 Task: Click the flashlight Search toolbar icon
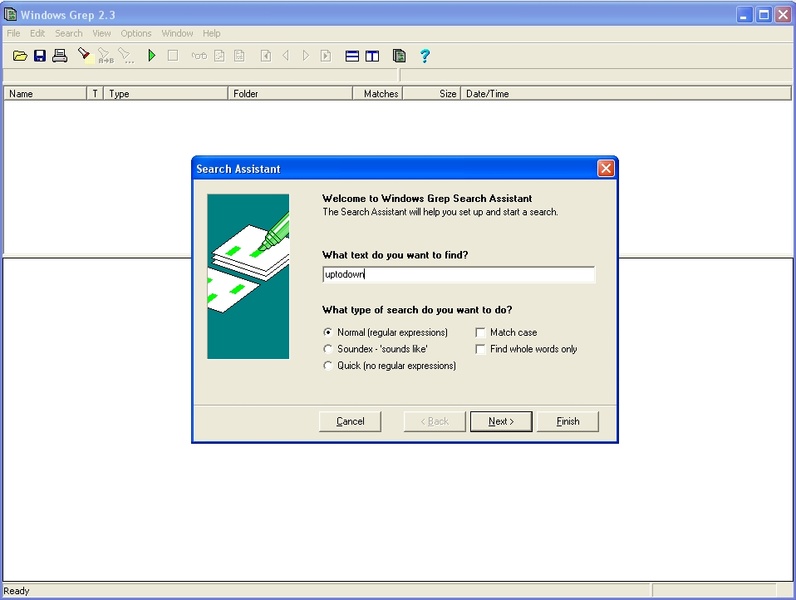coord(85,56)
